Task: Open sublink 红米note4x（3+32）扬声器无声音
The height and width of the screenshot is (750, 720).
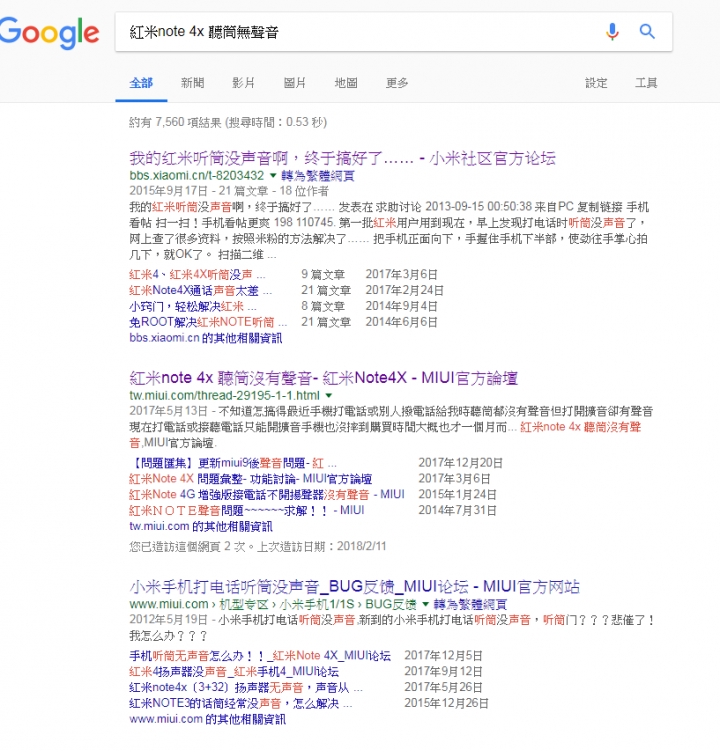Action: 246,688
